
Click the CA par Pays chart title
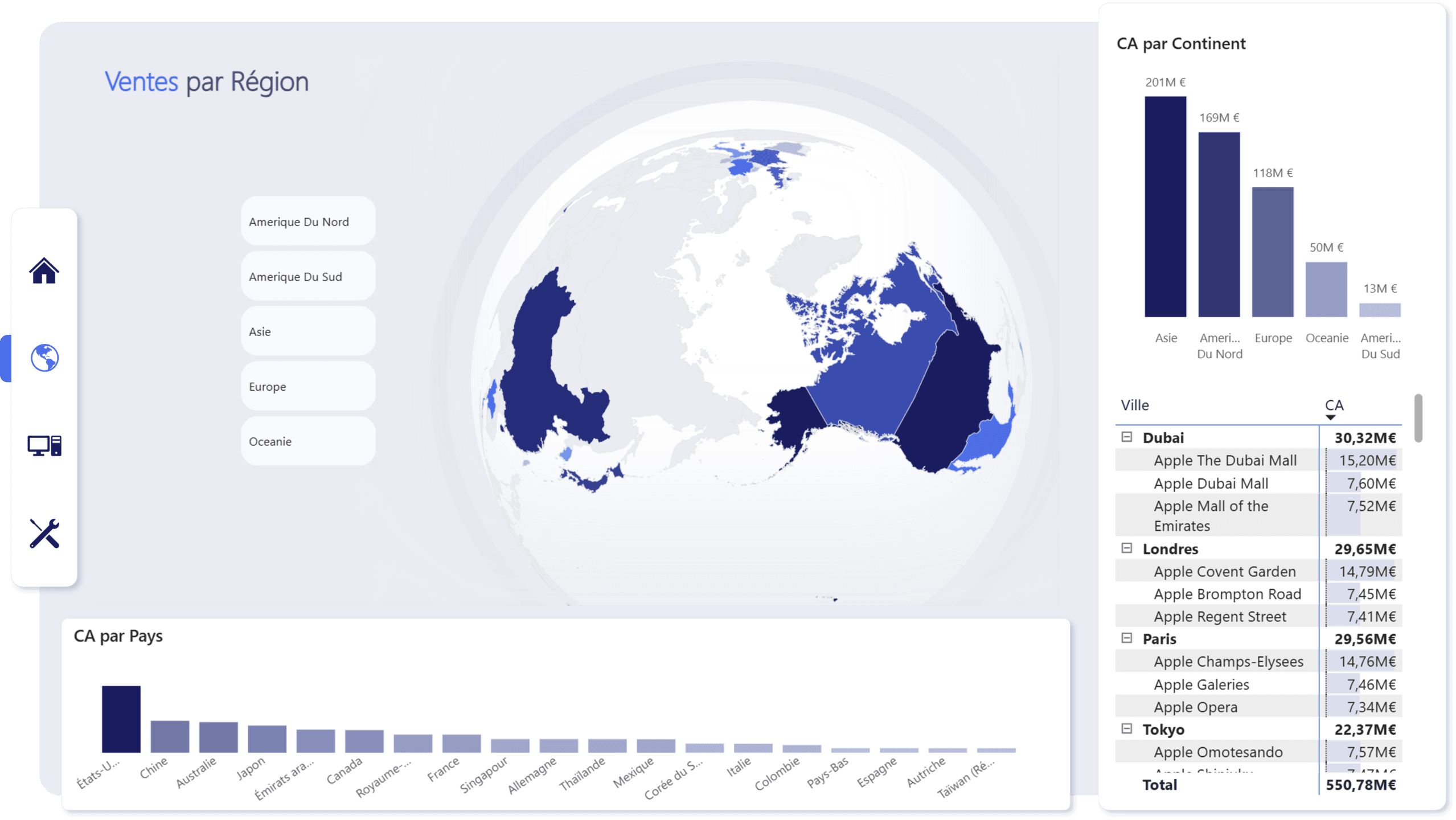[118, 636]
